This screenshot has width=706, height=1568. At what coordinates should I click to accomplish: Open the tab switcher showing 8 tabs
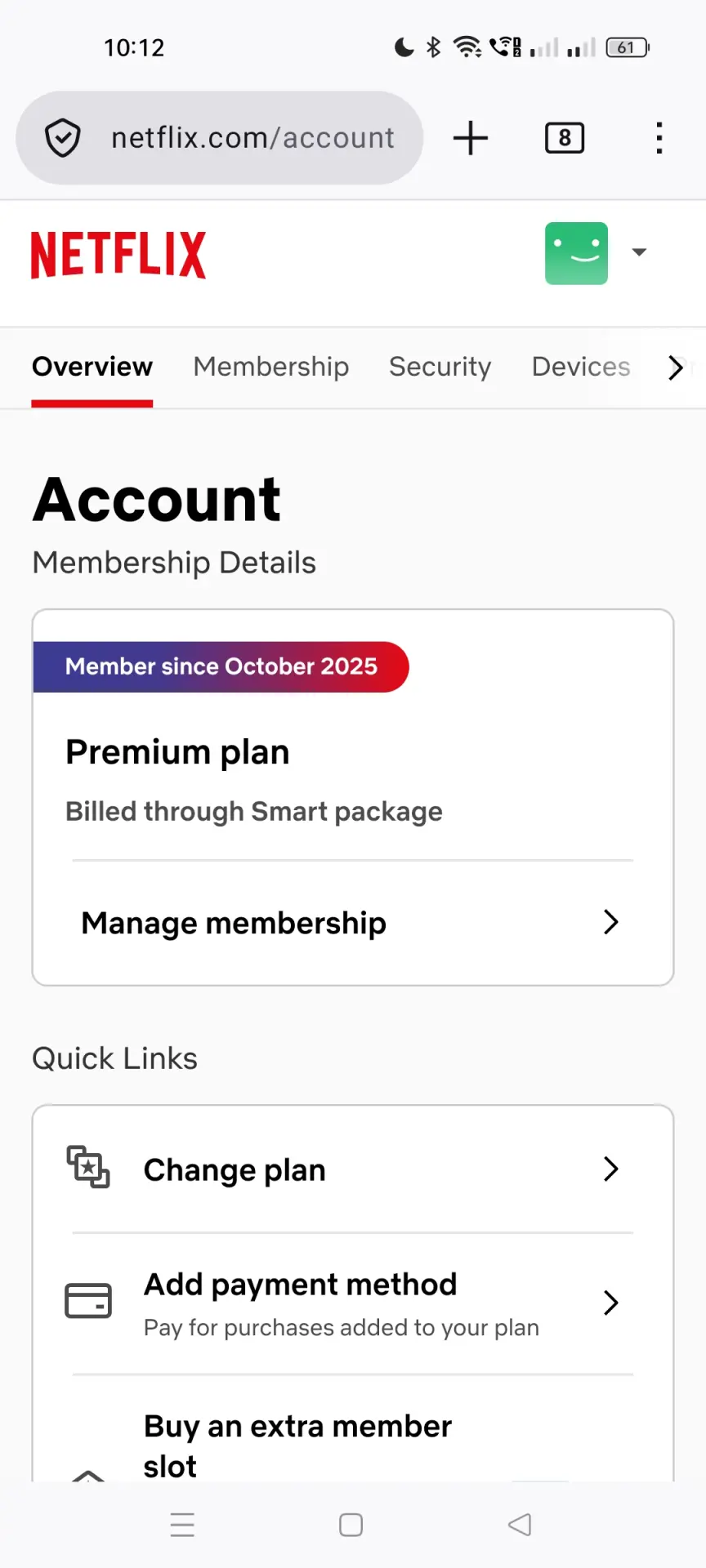[565, 138]
